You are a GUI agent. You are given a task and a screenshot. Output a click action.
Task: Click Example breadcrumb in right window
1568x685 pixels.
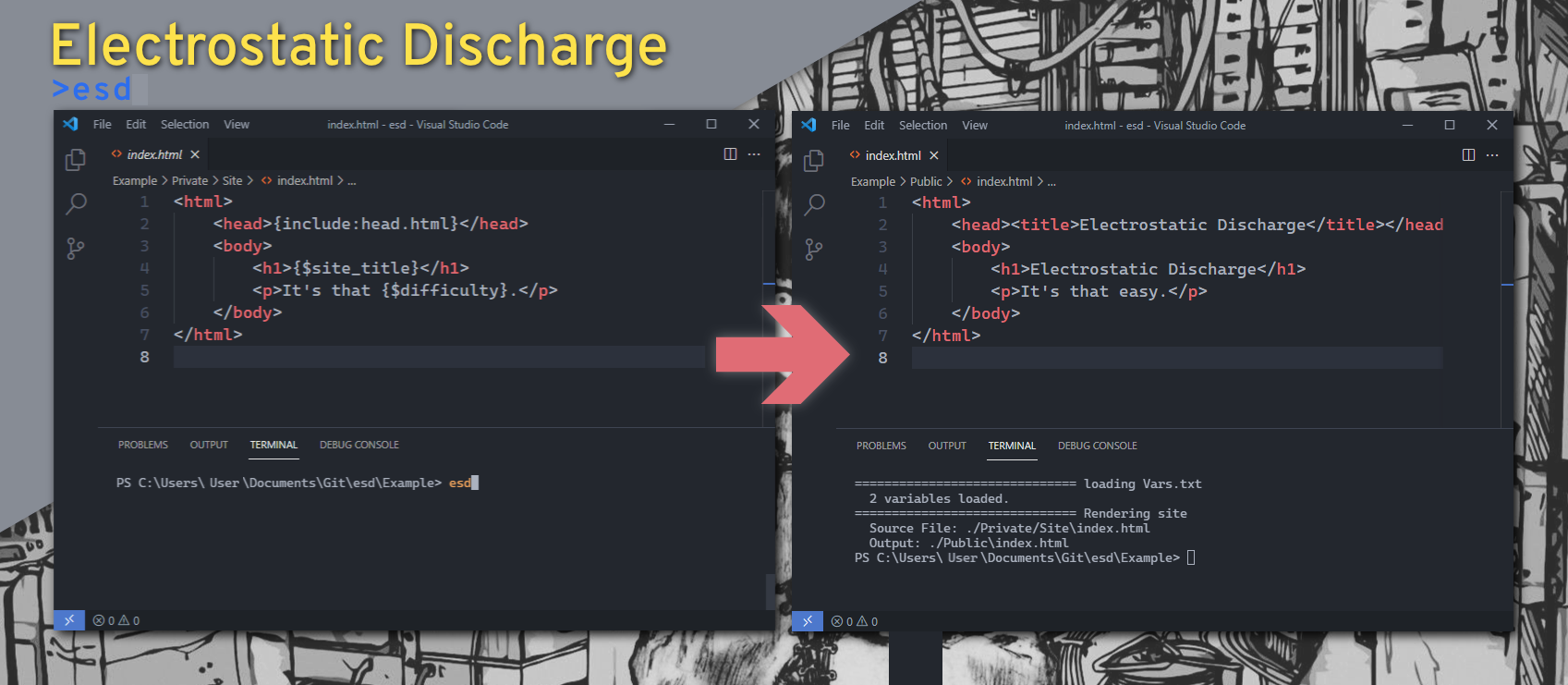(x=873, y=181)
